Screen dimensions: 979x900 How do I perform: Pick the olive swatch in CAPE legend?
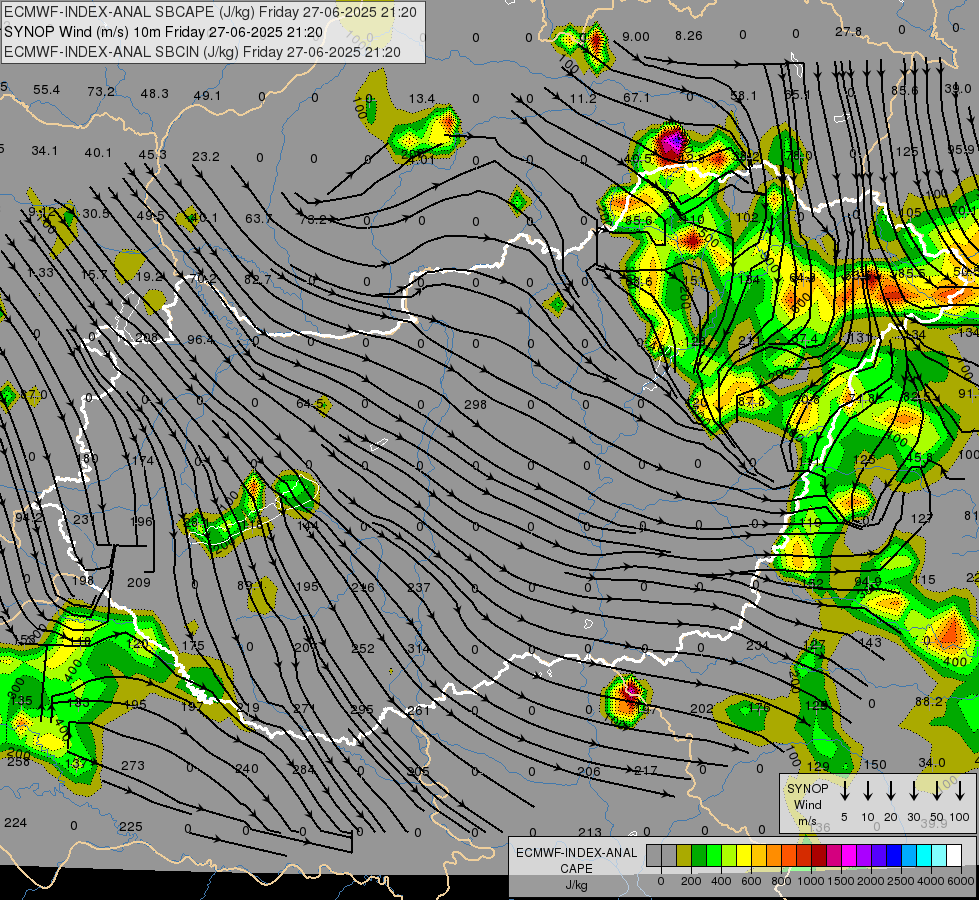click(x=684, y=856)
